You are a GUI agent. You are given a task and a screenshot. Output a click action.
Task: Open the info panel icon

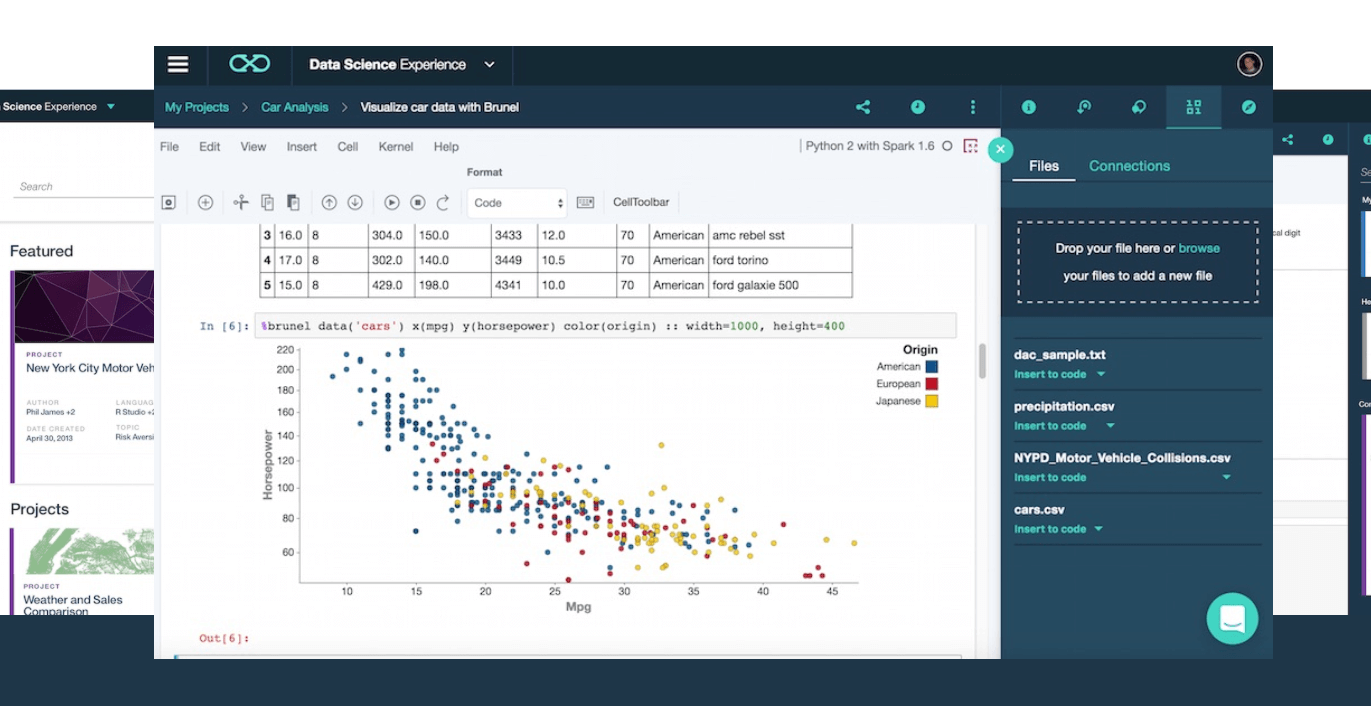(x=1028, y=107)
